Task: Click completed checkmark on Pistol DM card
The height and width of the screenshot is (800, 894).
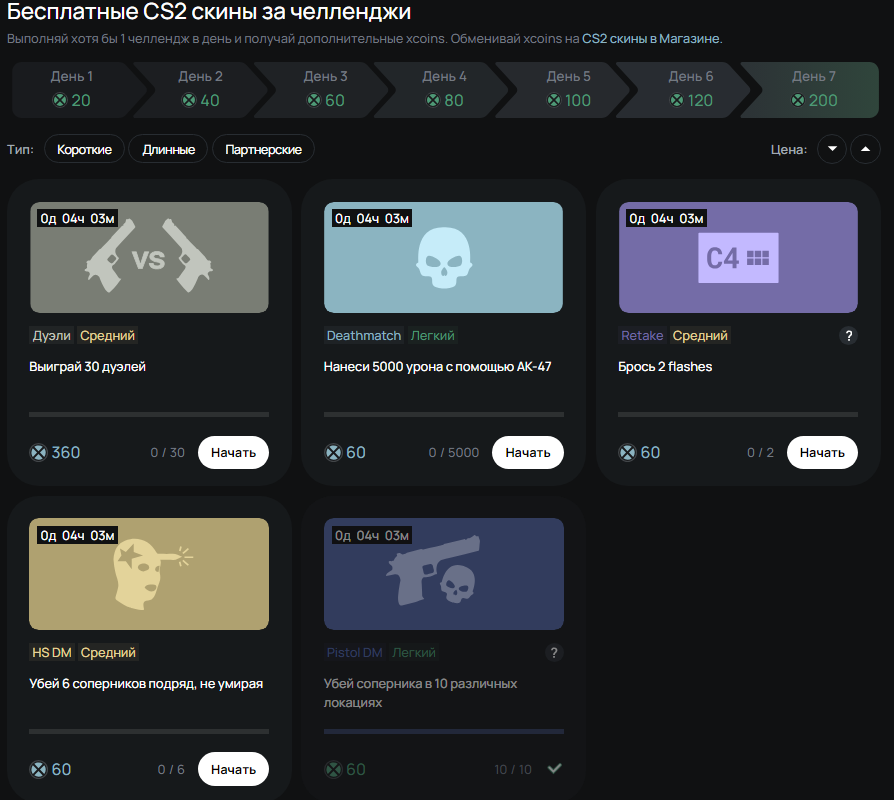Action: pos(554,769)
